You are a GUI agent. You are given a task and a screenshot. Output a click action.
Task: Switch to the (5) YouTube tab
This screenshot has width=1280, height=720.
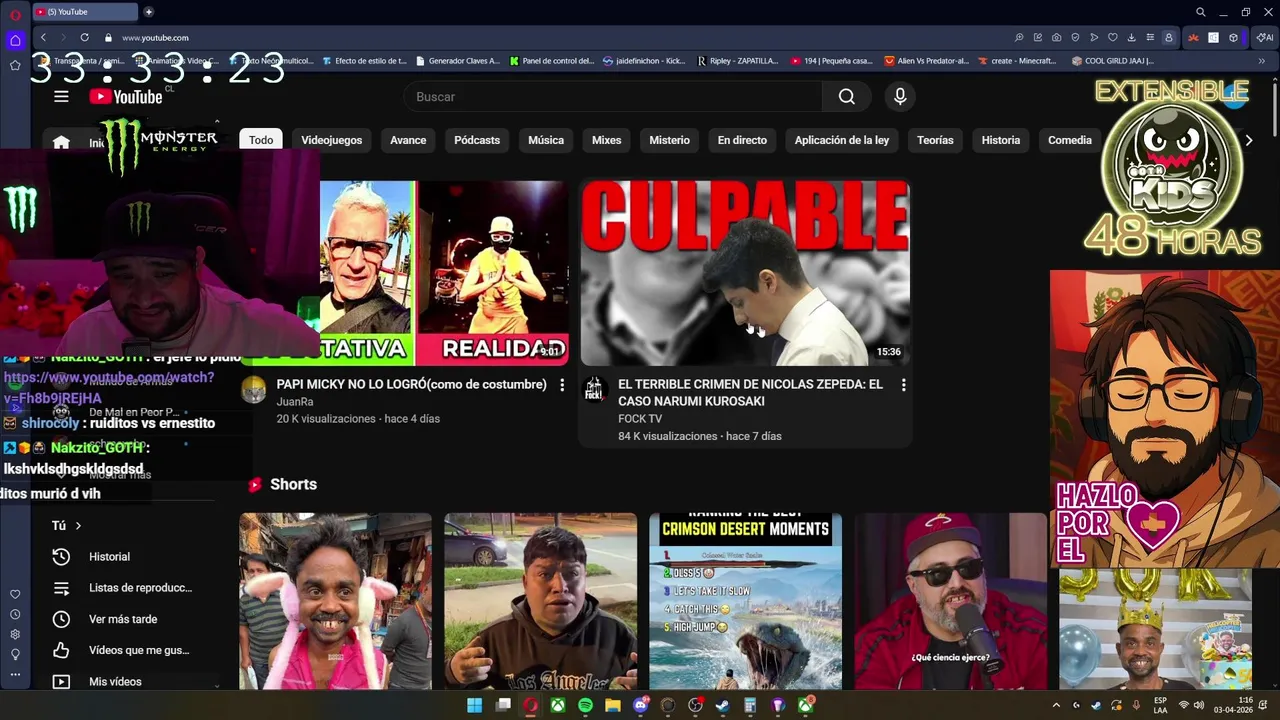click(x=85, y=12)
